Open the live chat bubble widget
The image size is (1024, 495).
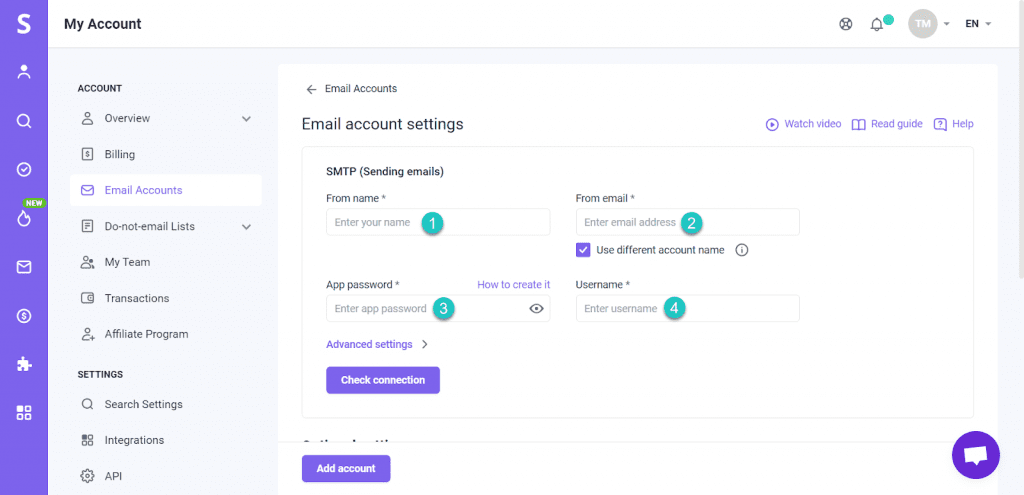click(975, 455)
